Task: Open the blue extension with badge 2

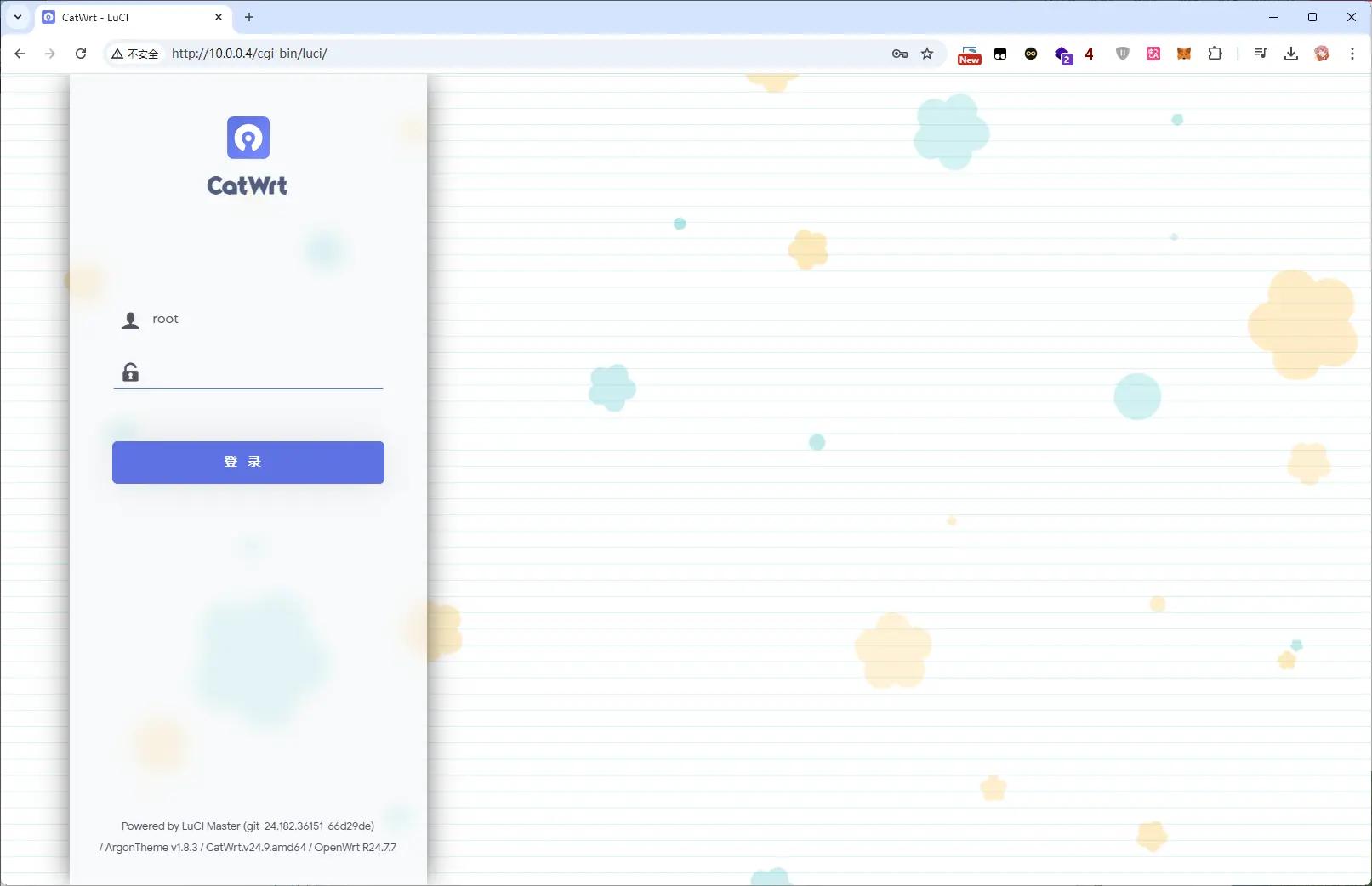Action: click(x=1063, y=55)
